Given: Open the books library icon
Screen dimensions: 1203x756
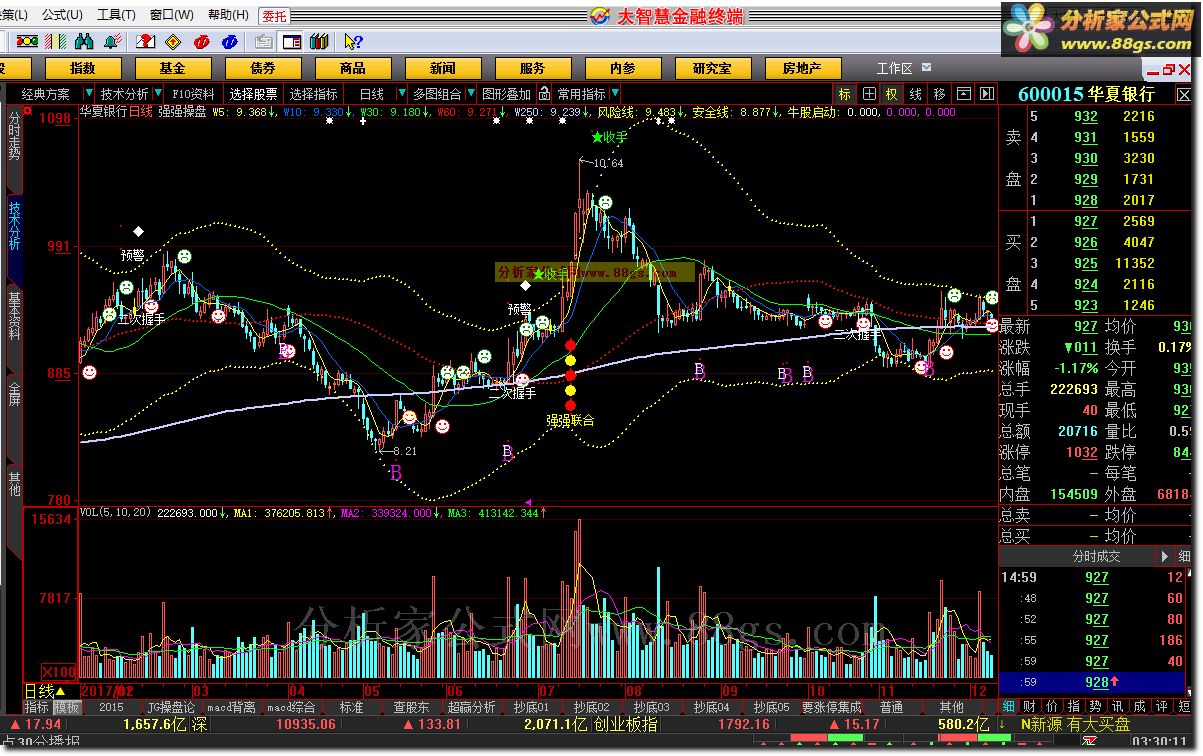Looking at the screenshot, I should 320,41.
